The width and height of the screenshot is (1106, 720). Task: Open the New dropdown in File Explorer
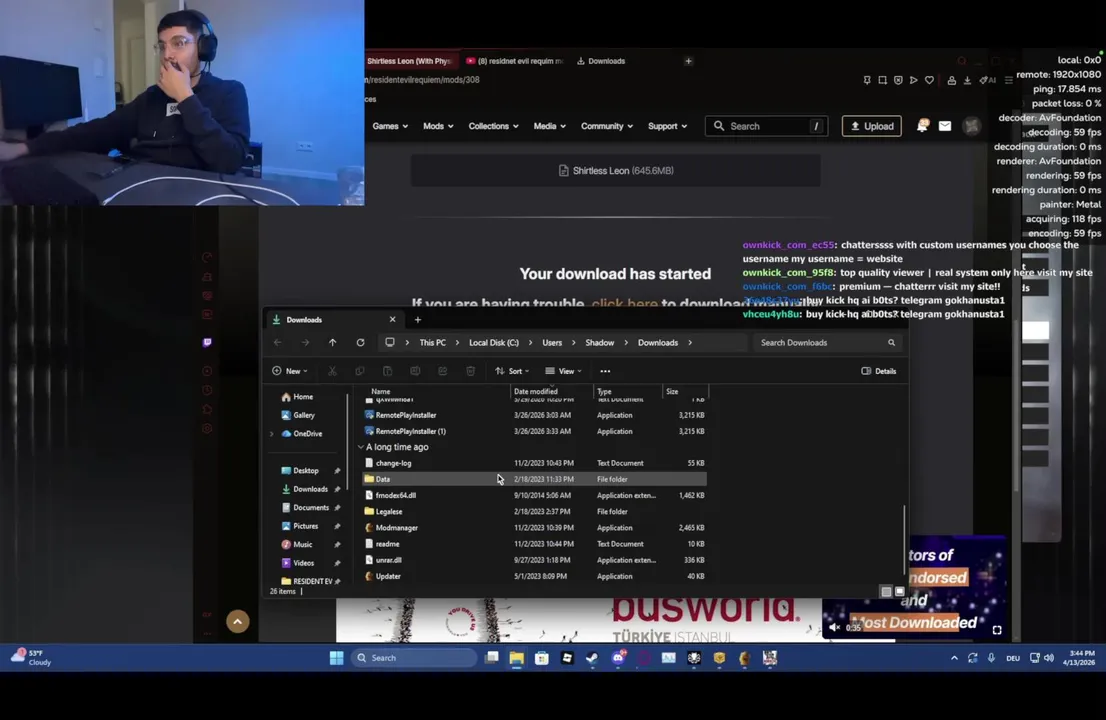click(290, 371)
